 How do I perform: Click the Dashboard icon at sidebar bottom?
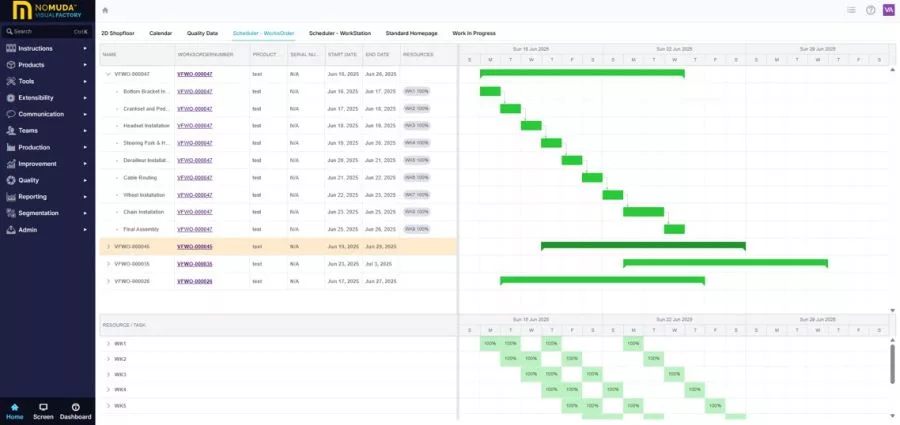[x=75, y=407]
